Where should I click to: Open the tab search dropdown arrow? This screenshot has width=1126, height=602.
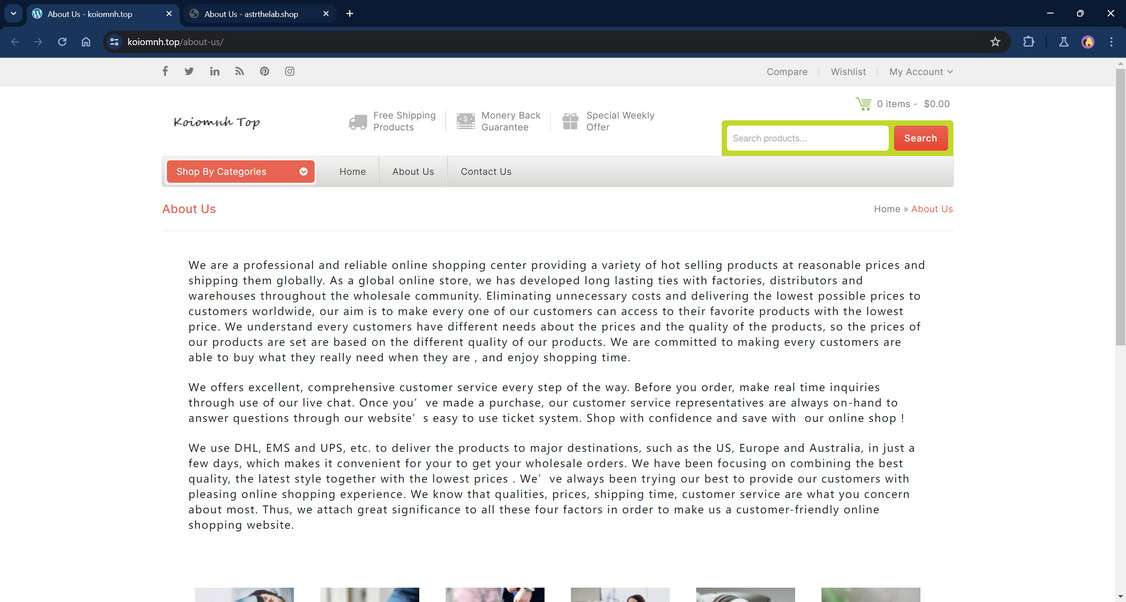[13, 14]
